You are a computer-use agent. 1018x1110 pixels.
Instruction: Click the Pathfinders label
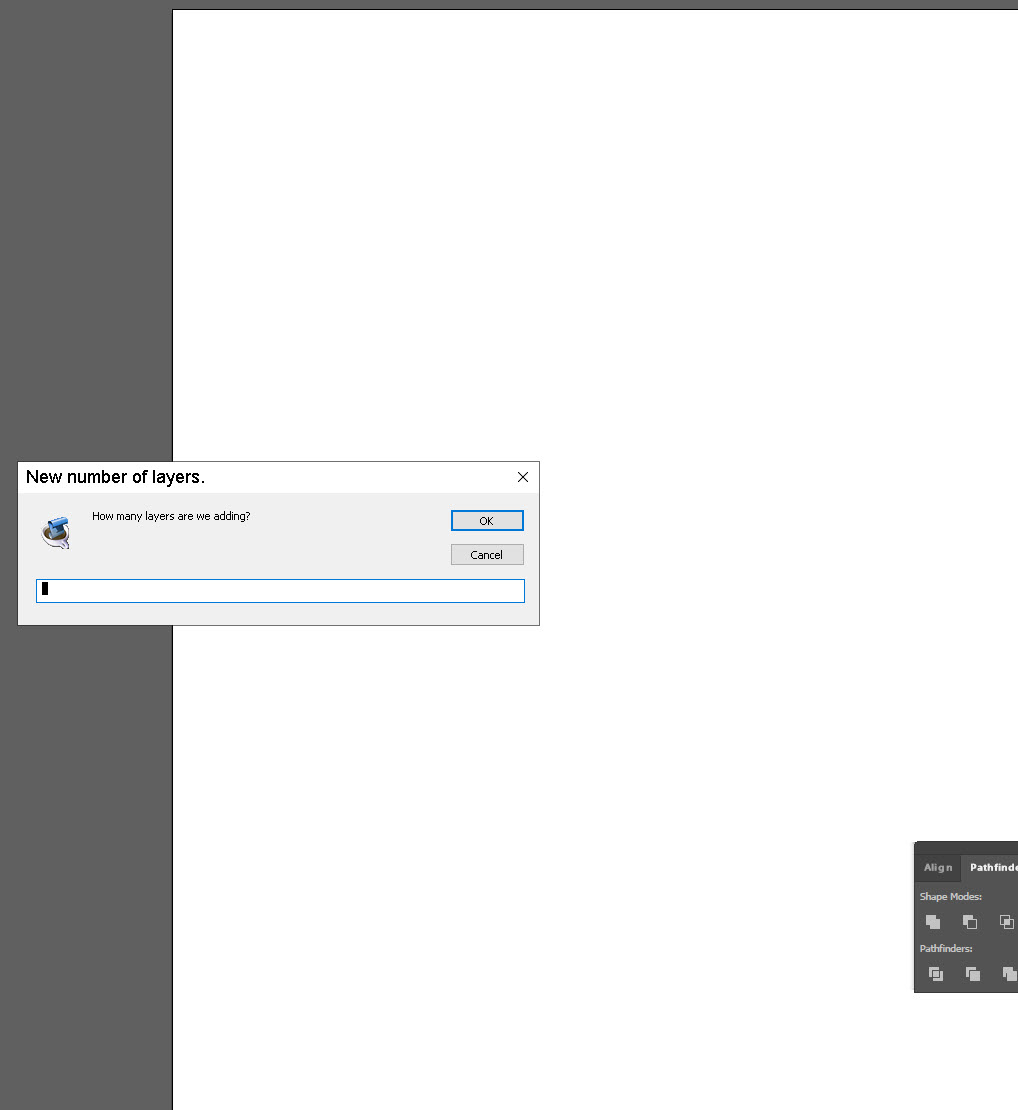pyautogui.click(x=944, y=948)
